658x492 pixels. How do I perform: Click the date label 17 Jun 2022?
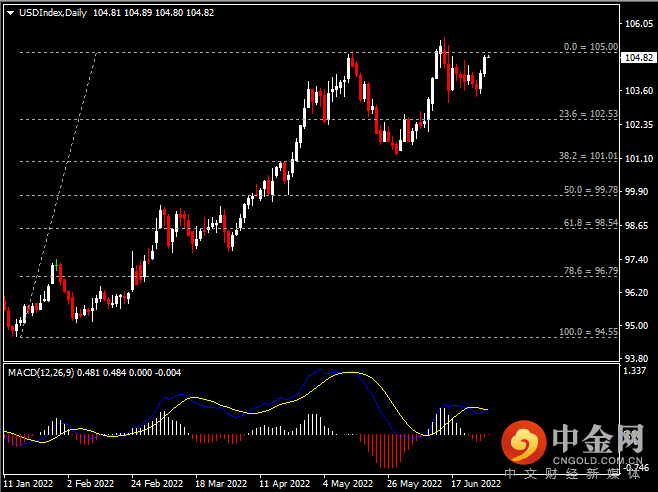tap(476, 484)
